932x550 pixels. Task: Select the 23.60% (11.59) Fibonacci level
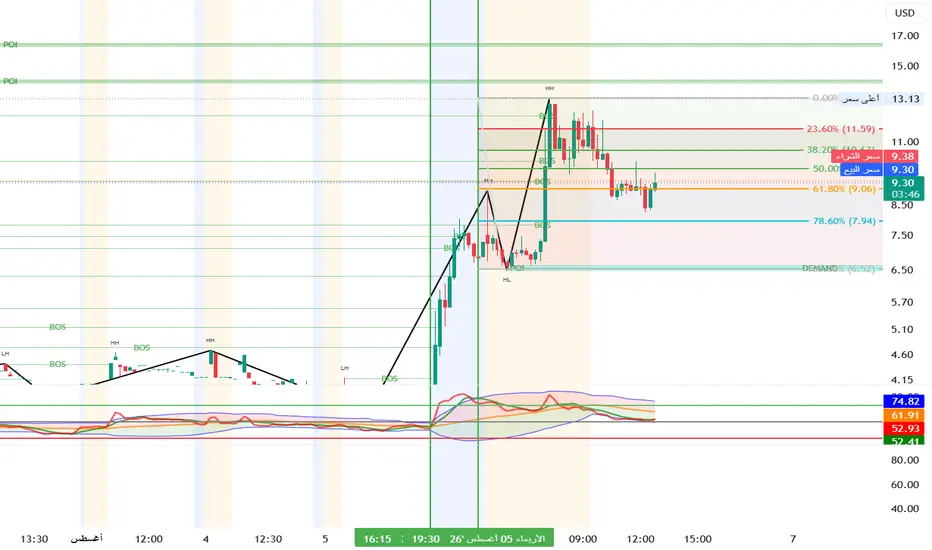840,128
